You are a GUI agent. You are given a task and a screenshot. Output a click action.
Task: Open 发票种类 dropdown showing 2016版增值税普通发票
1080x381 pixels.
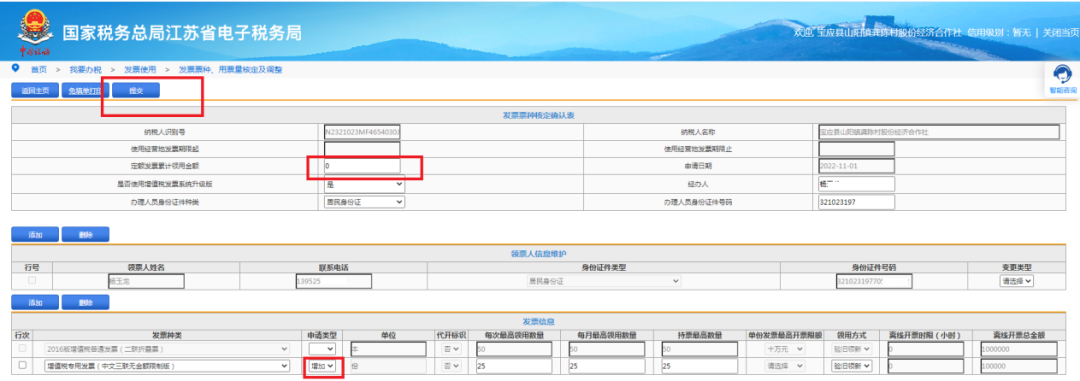(x=167, y=349)
